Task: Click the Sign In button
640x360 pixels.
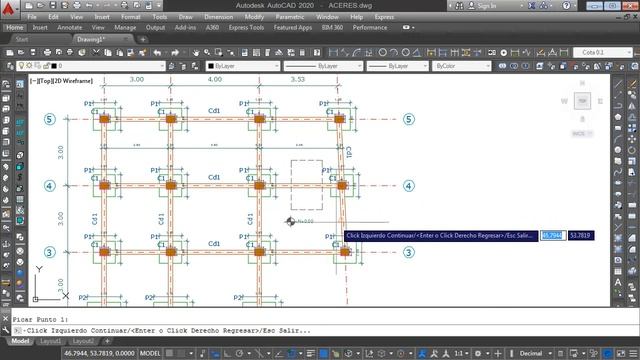Action: click(x=482, y=5)
